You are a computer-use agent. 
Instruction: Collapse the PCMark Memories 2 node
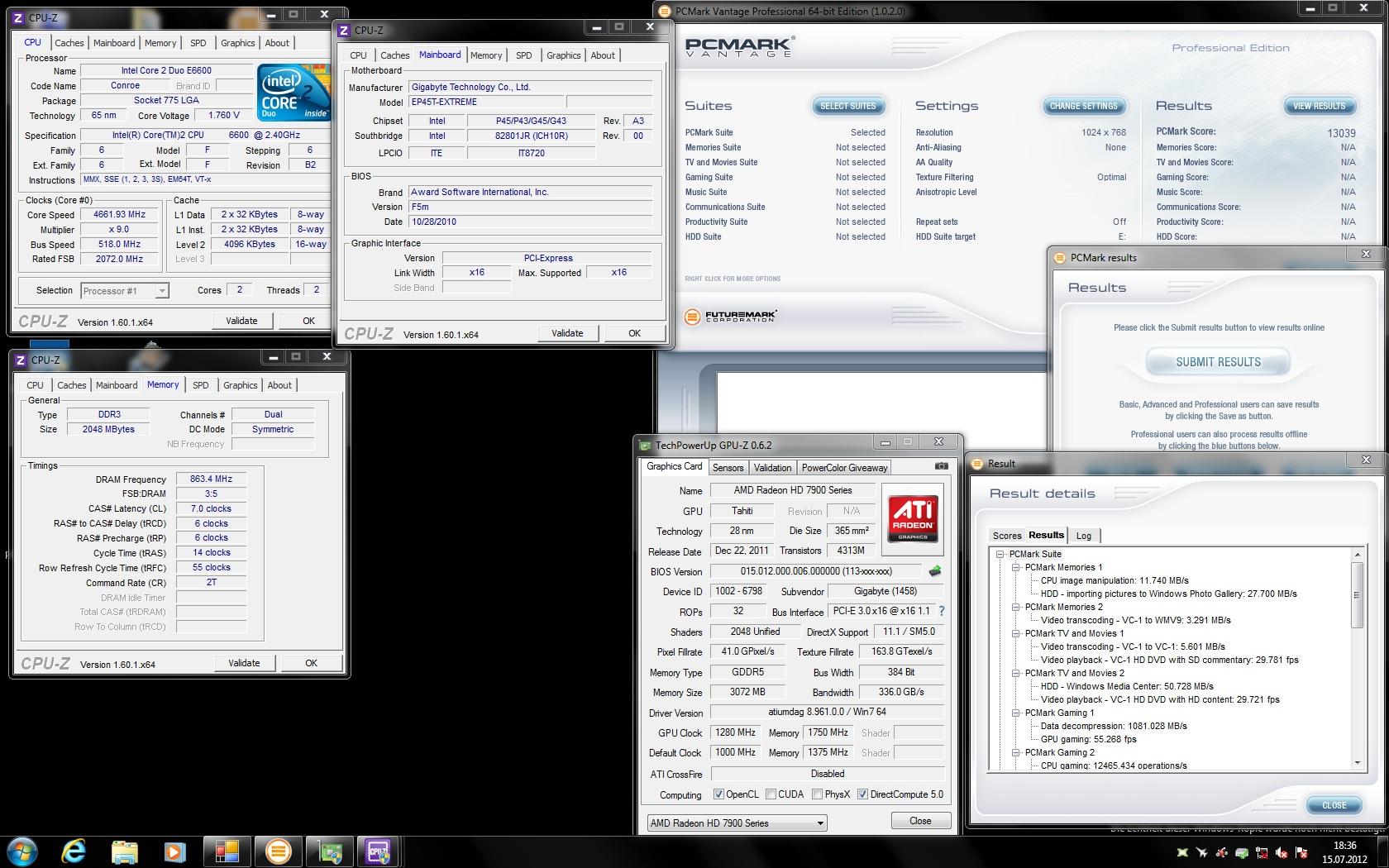click(1015, 607)
